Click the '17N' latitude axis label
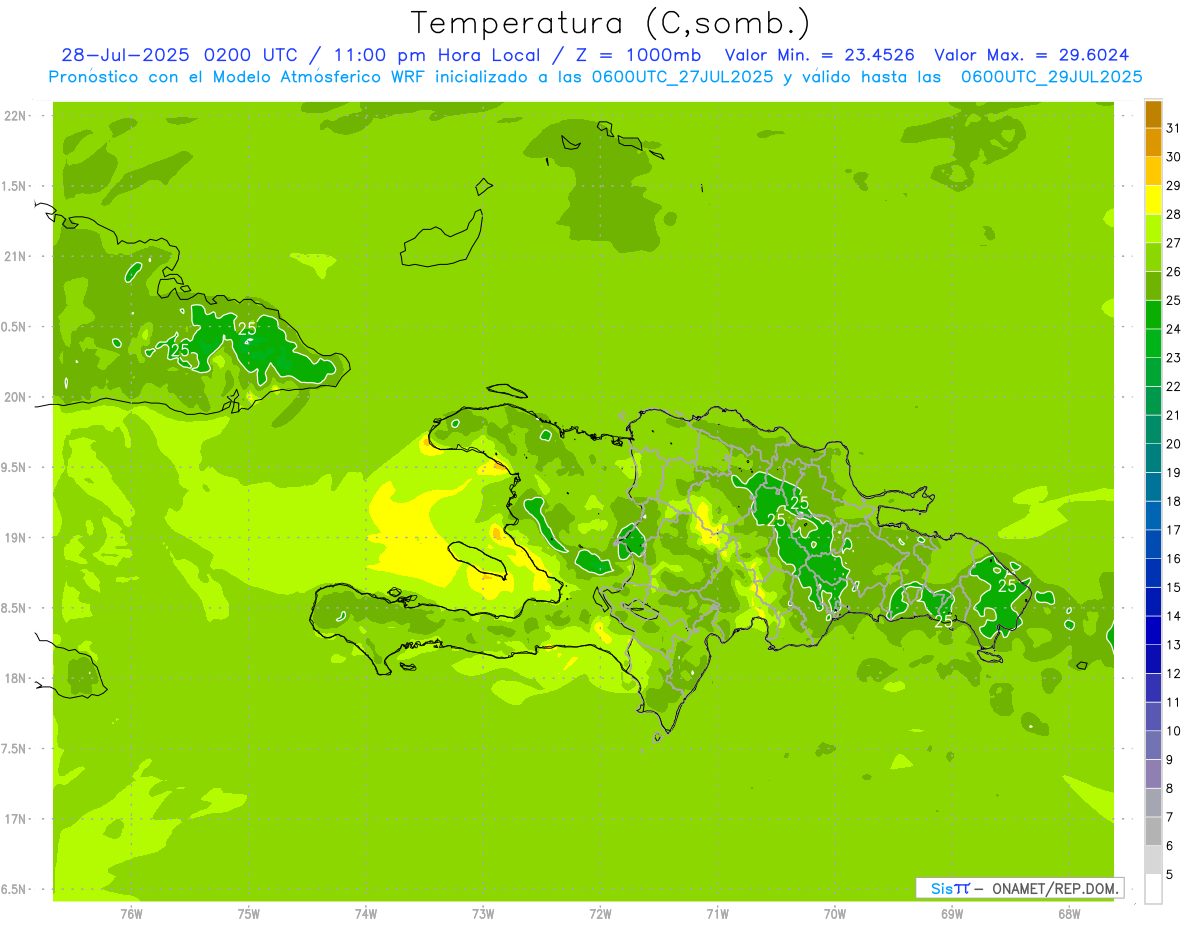Image resolution: width=1200 pixels, height=927 pixels. coord(15,819)
